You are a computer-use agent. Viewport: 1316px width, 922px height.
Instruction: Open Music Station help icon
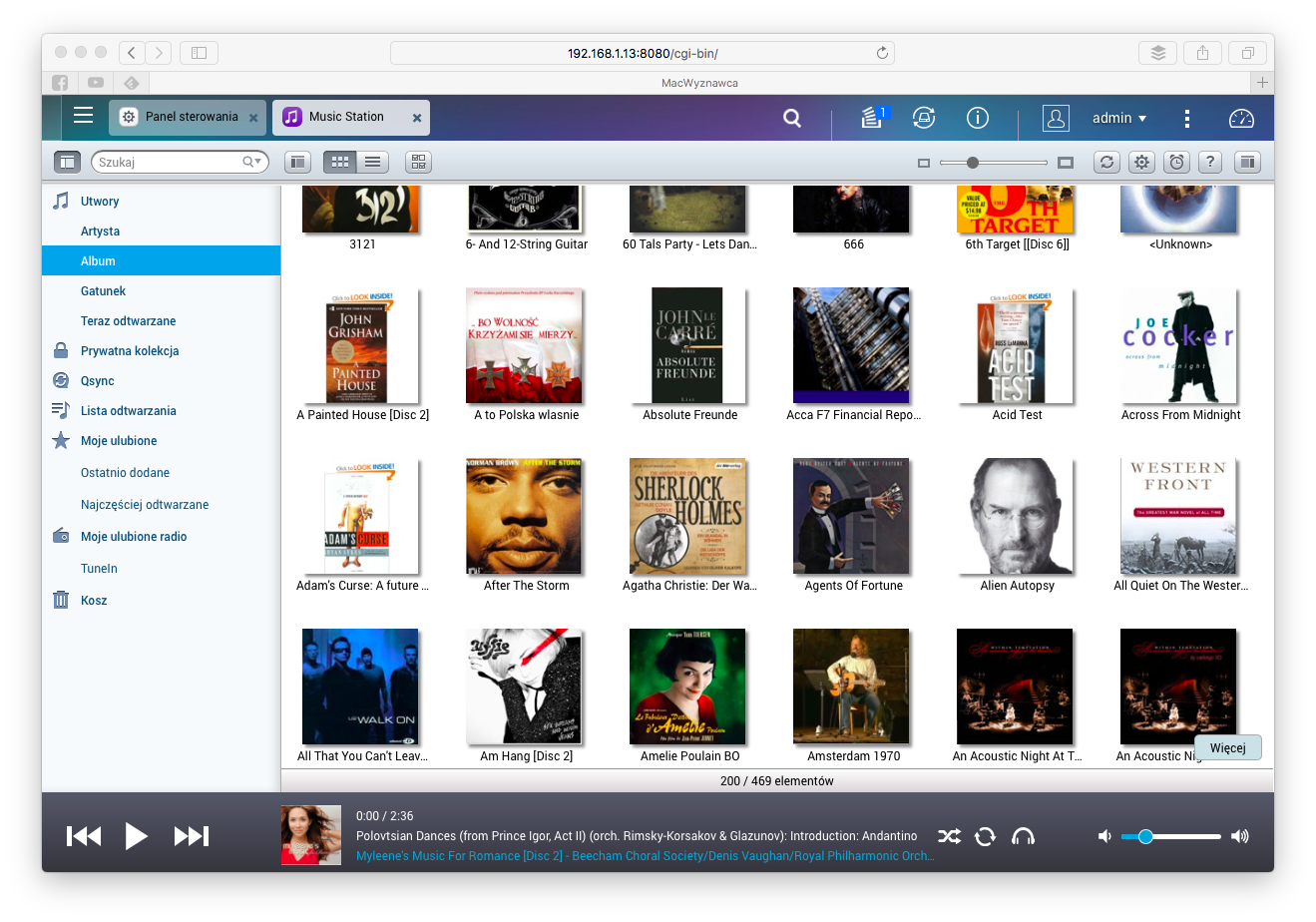pos(1209,162)
